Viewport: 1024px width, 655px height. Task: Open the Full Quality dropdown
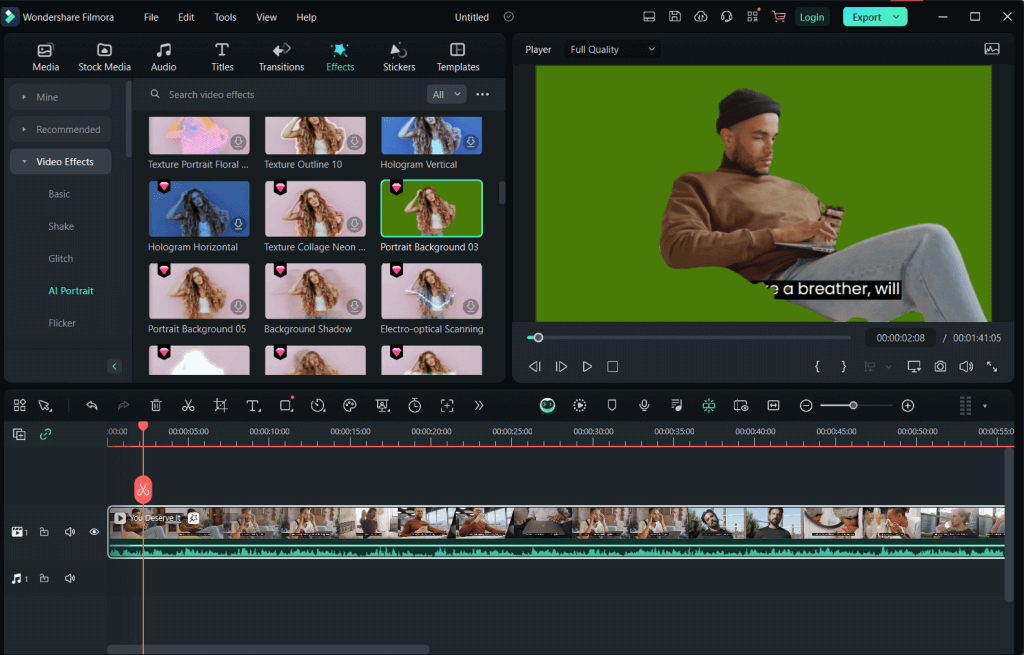click(611, 49)
